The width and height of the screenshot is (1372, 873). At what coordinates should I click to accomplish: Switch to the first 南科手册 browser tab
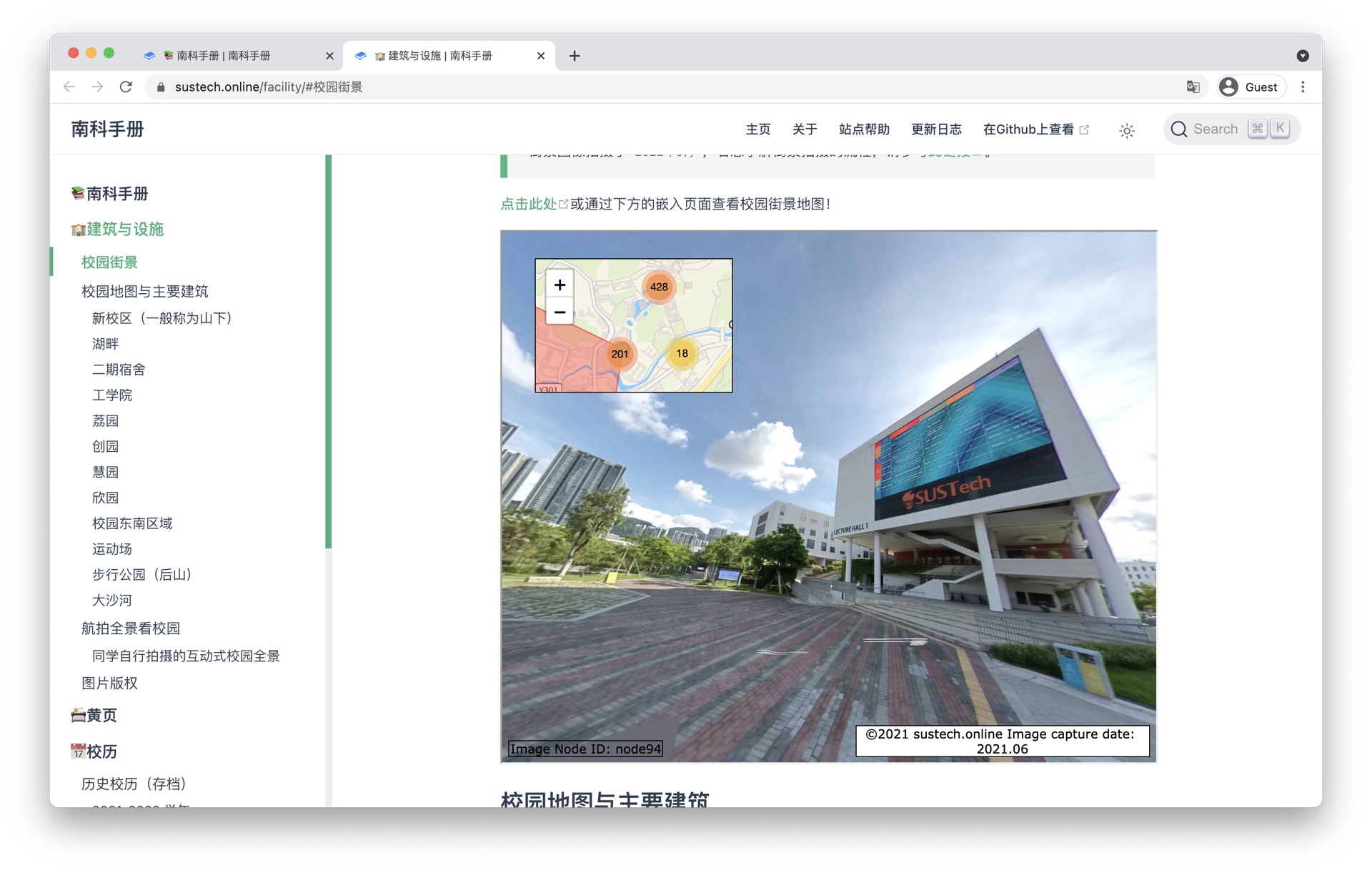pos(223,56)
